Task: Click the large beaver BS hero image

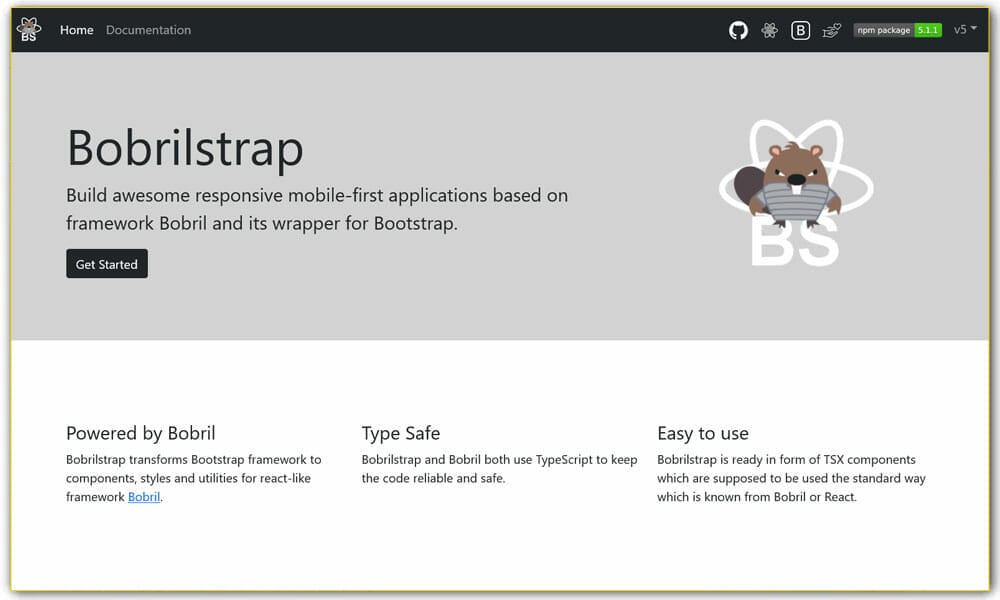Action: [x=796, y=194]
